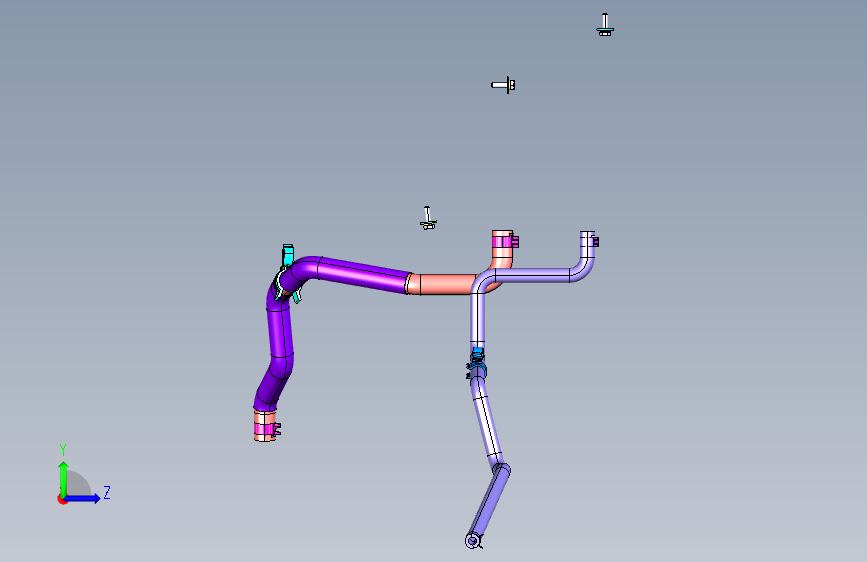867x562 pixels.
Task: Click the red X axis dot on the triad
Action: [62, 499]
